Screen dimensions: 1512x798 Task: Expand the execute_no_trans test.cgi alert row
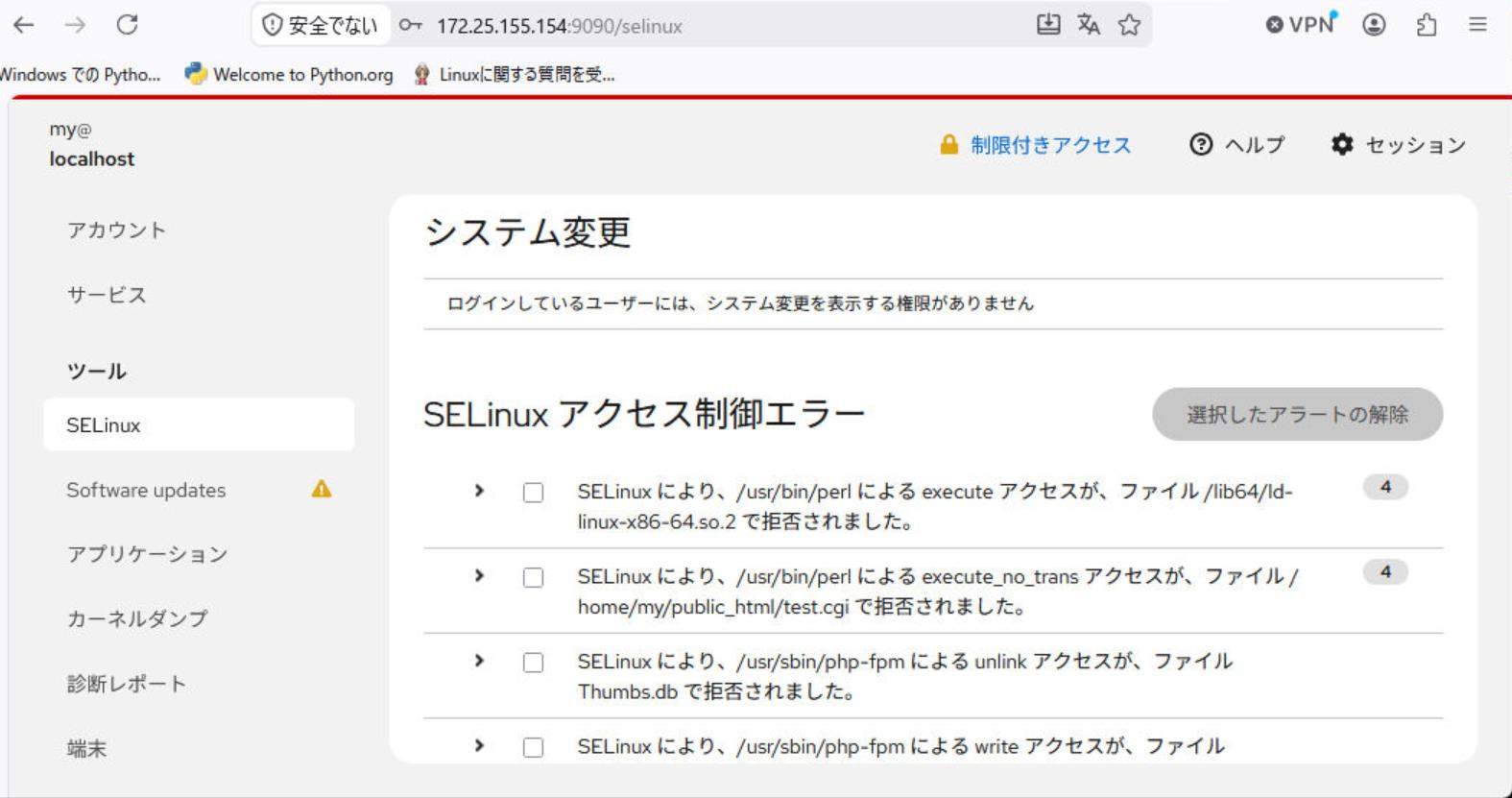pyautogui.click(x=479, y=575)
